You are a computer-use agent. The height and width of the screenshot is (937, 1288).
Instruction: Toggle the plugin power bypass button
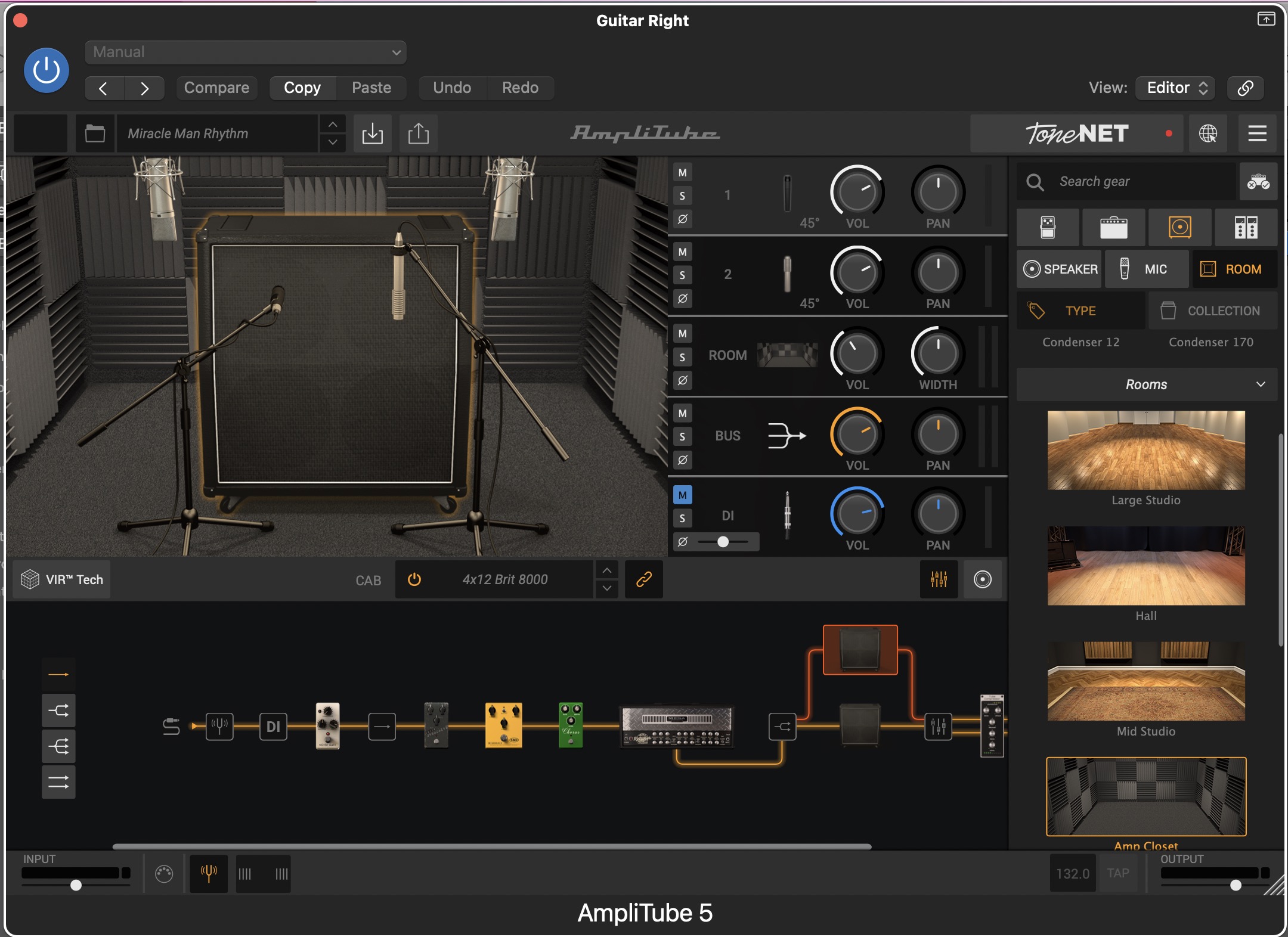(46, 70)
